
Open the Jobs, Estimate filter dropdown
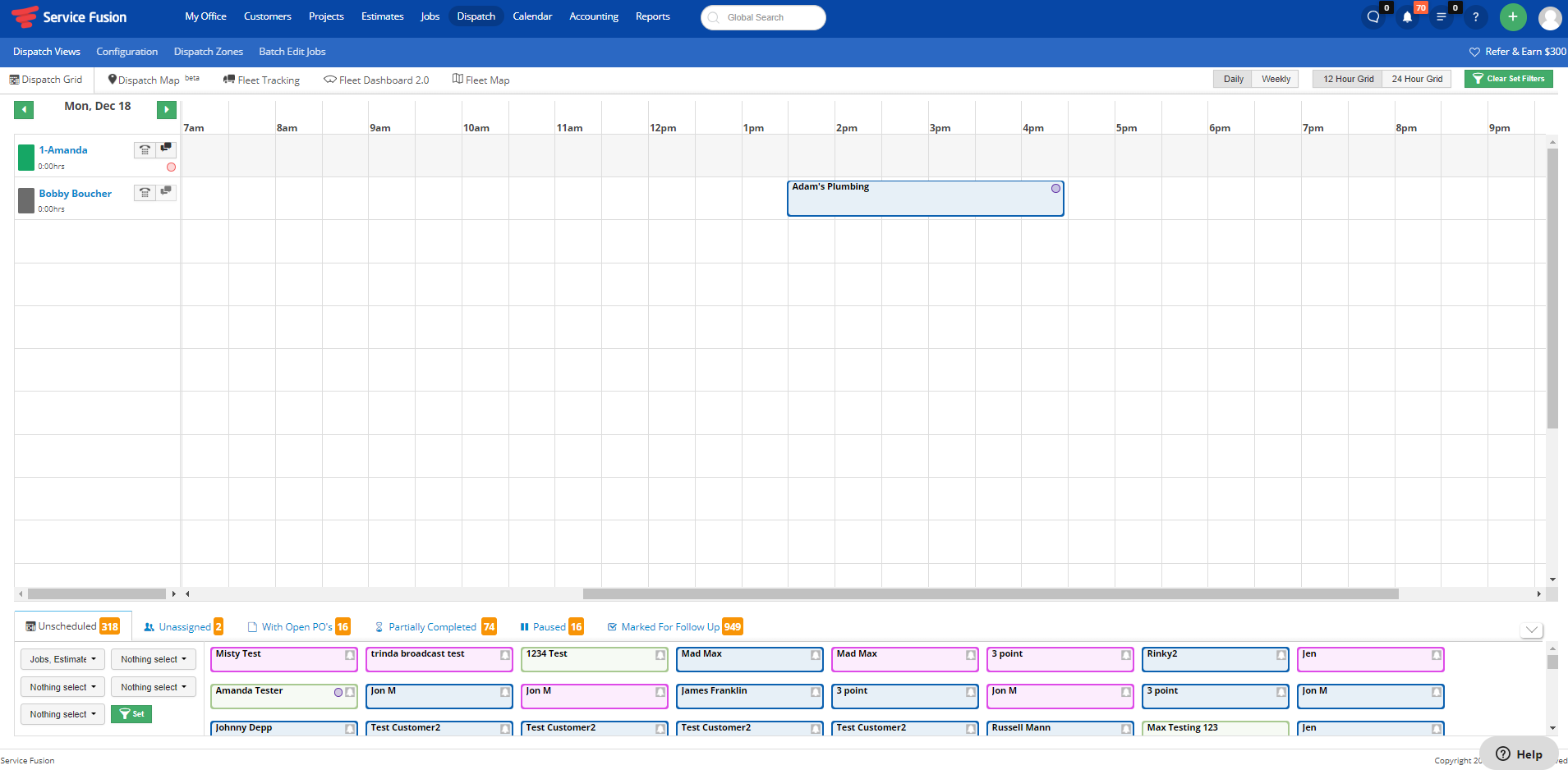[63, 659]
